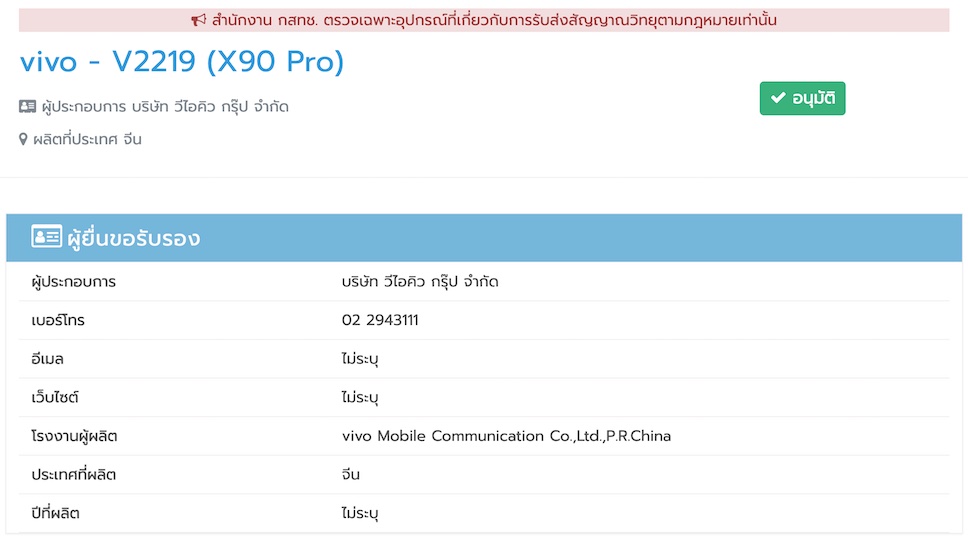The image size is (968, 540).
Task: Click the checkmark icon on the green badge
Action: [x=778, y=99]
